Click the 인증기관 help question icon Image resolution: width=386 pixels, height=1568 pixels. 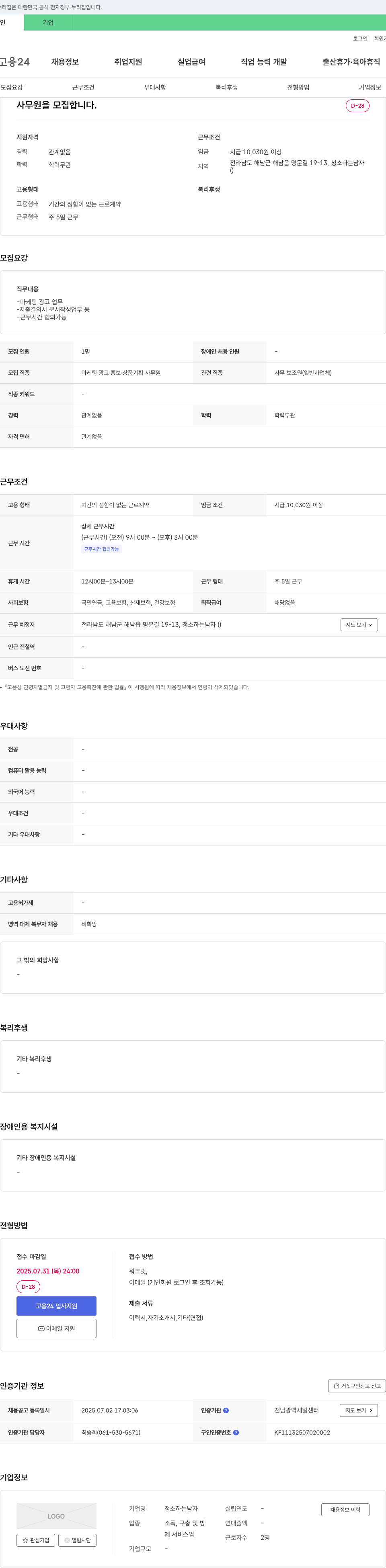coord(226,1410)
